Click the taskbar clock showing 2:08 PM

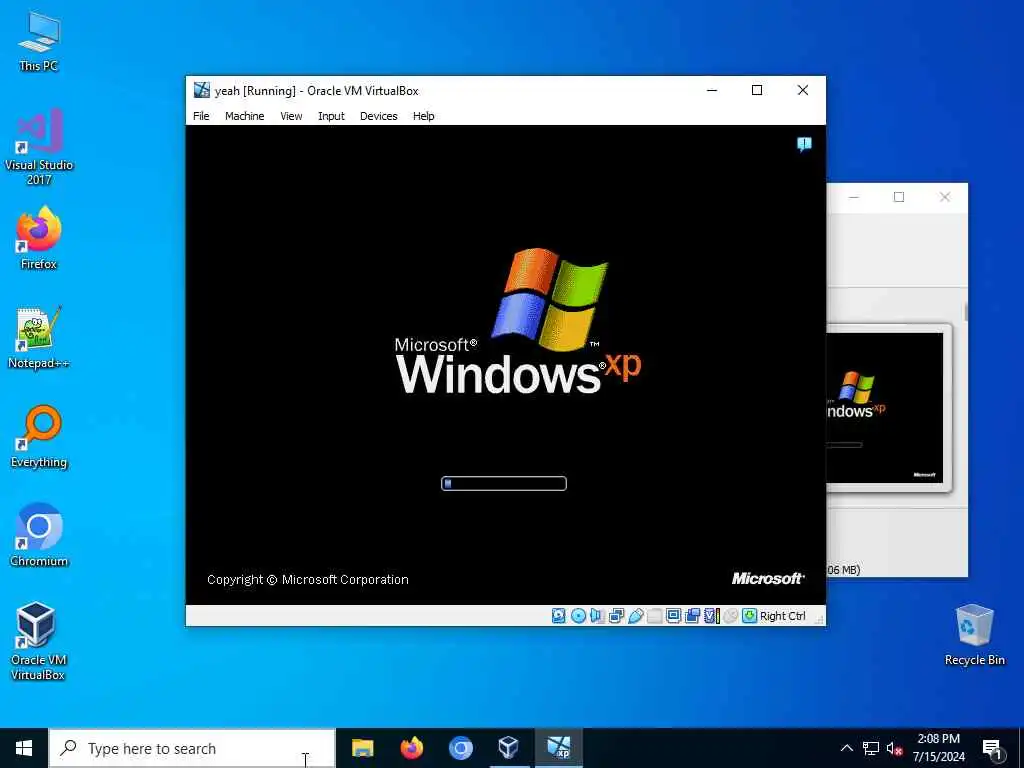pyautogui.click(x=938, y=748)
